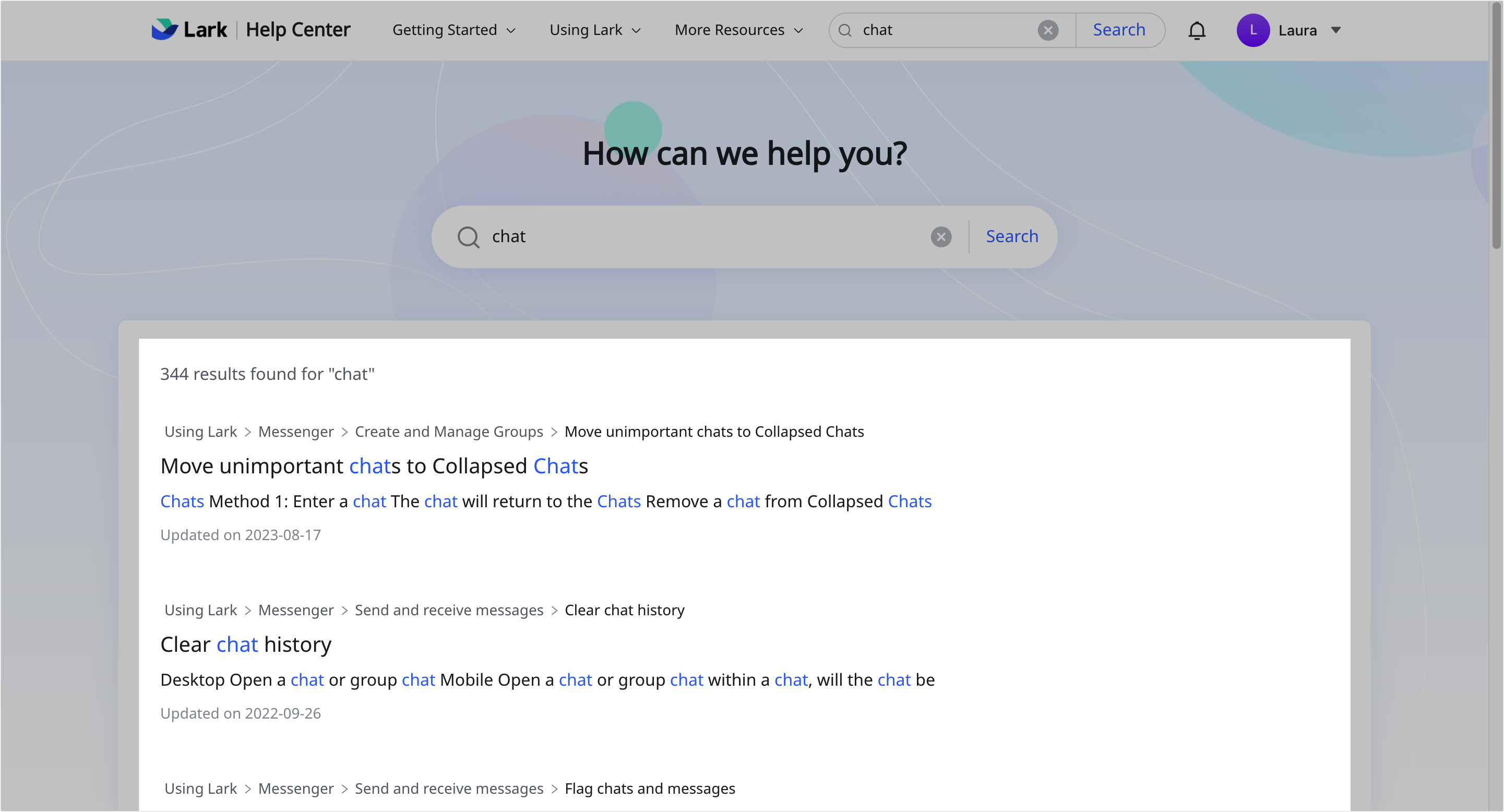Click Laura's profile avatar
Viewport: 1504px width, 812px height.
coord(1253,30)
